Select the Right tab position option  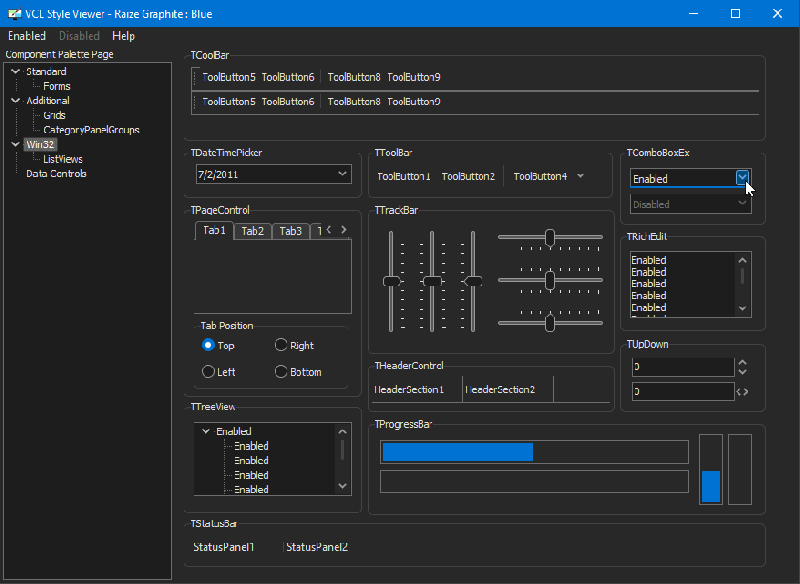point(281,345)
